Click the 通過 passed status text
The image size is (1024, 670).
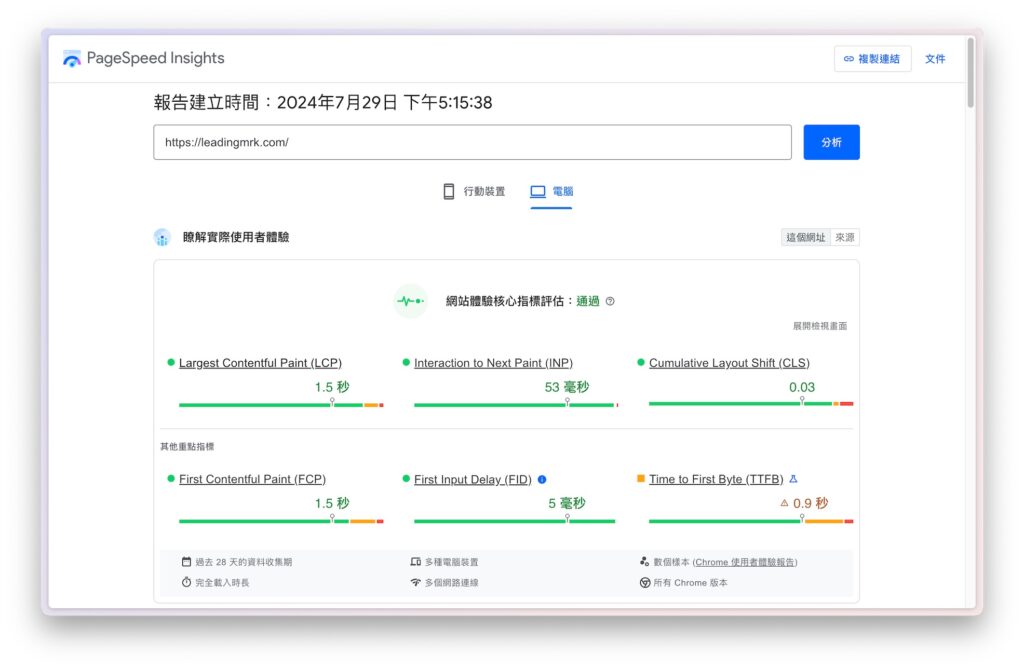588,301
